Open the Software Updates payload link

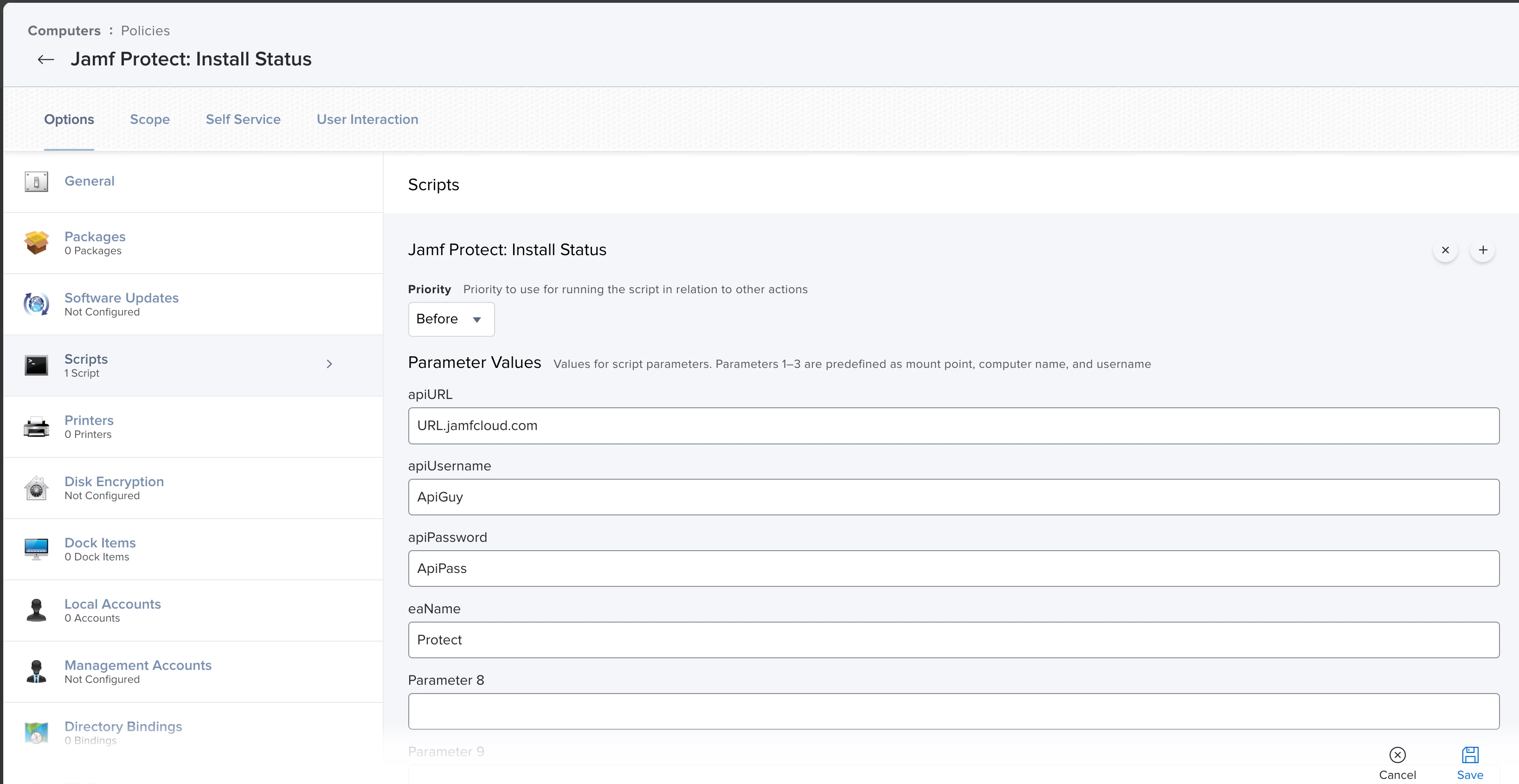pyautogui.click(x=122, y=298)
